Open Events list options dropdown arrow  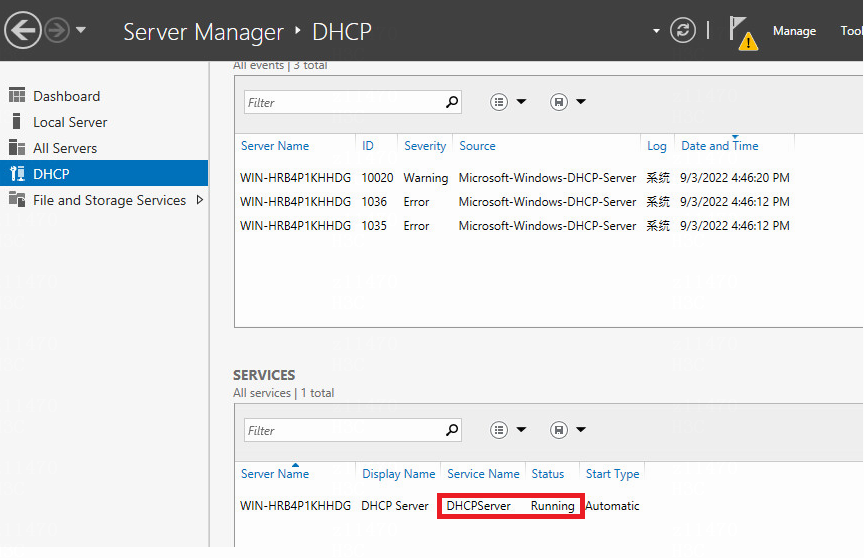[x=521, y=101]
